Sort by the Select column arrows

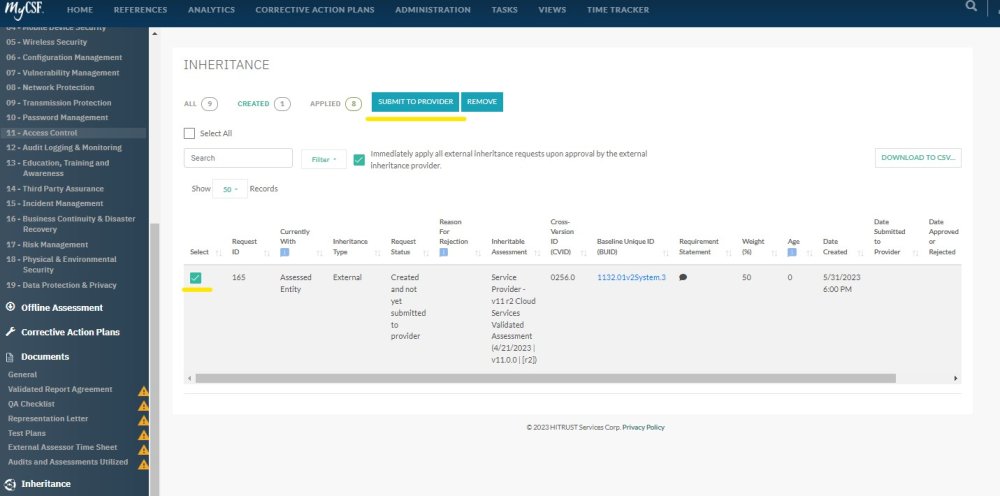pos(219,252)
